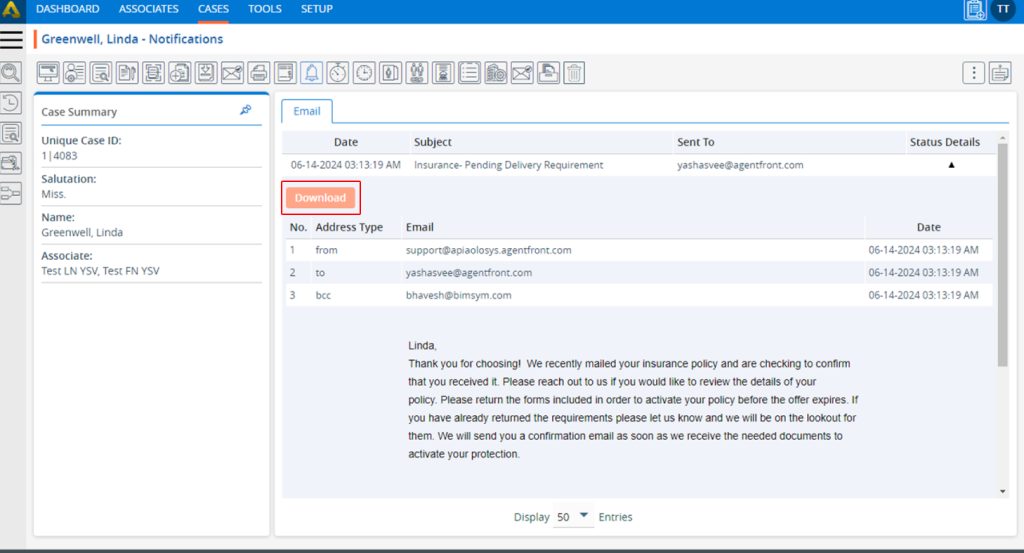Click the clipboard icon in top-right header
This screenshot has width=1024, height=553.
(x=974, y=10)
